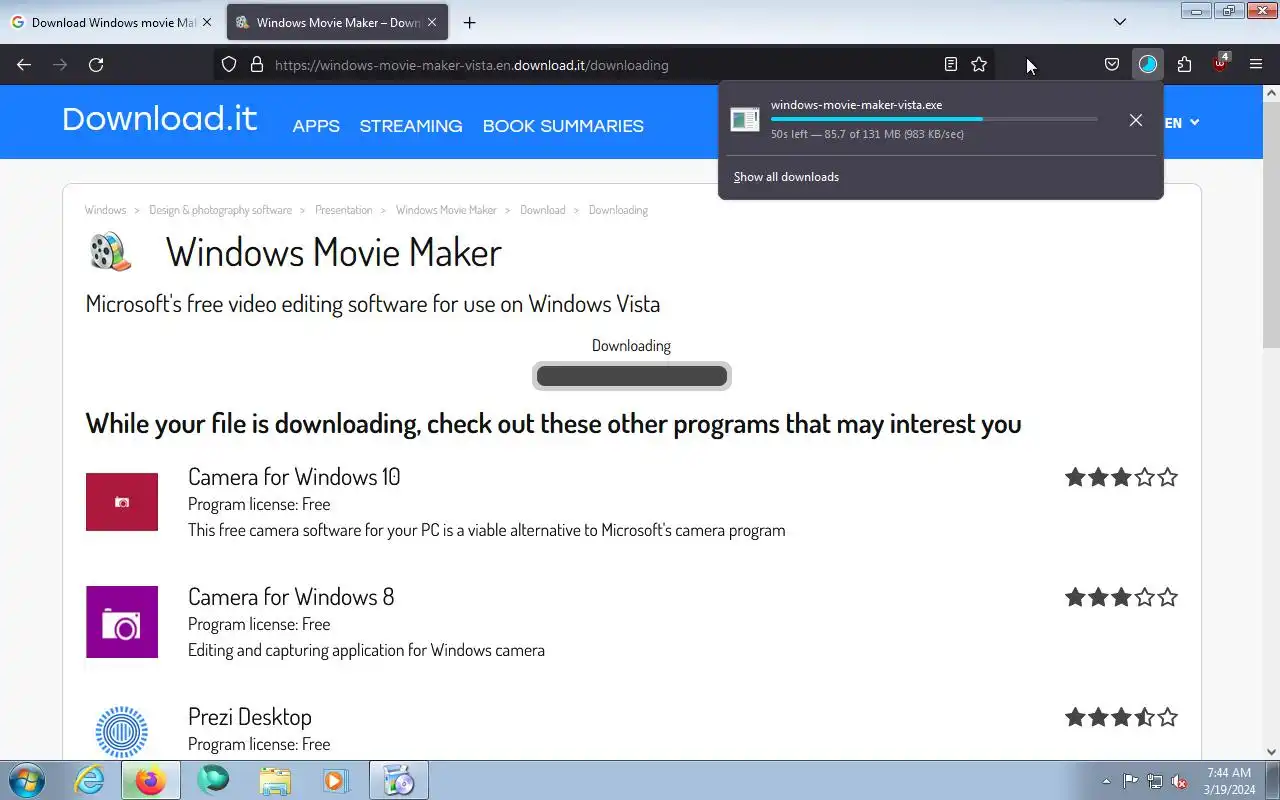This screenshot has height=800, width=1280.
Task: Click Prezi Desktop star rating
Action: (x=1121, y=717)
